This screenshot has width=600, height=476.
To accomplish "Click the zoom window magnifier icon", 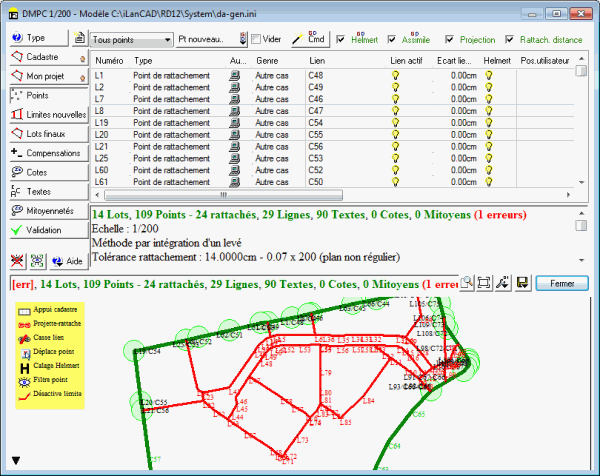I will pyautogui.click(x=468, y=284).
